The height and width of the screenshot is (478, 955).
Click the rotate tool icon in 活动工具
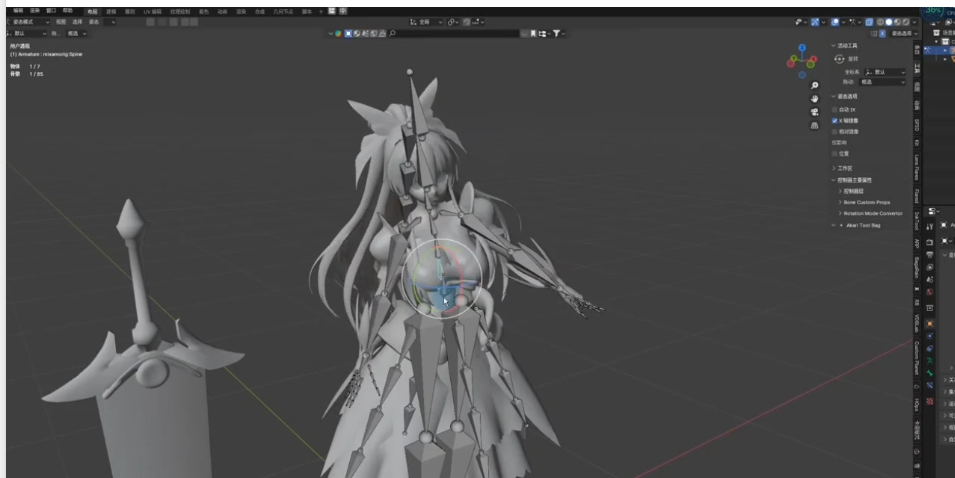click(839, 58)
